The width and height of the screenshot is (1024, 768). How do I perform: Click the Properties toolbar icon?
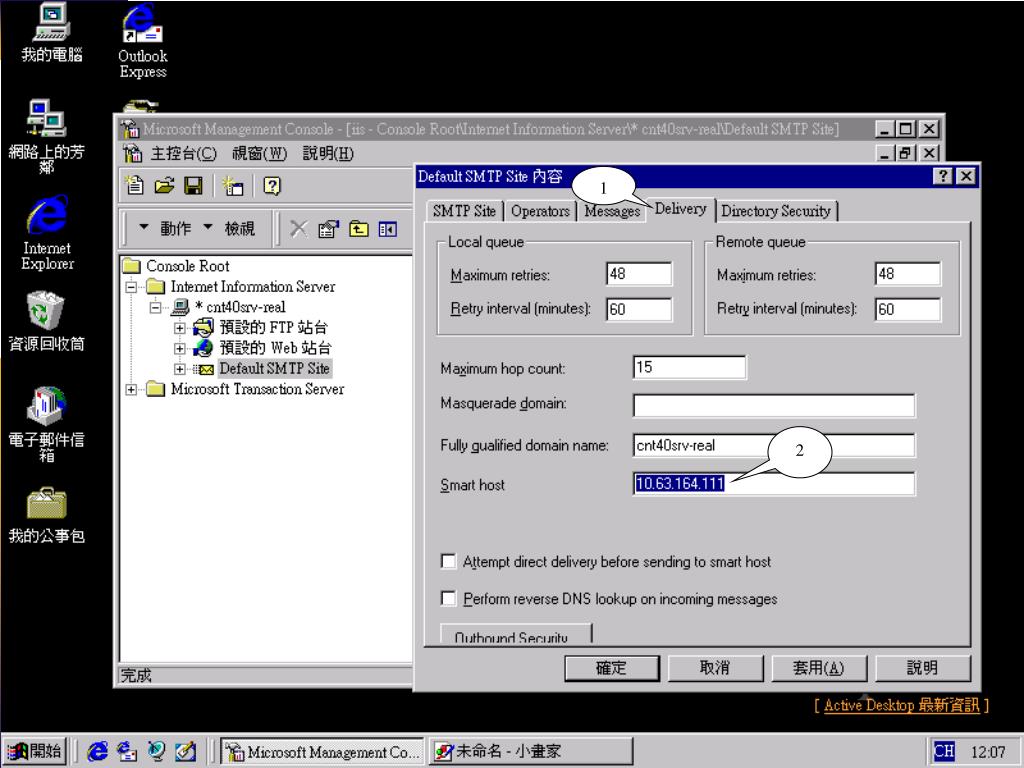pyautogui.click(x=328, y=229)
